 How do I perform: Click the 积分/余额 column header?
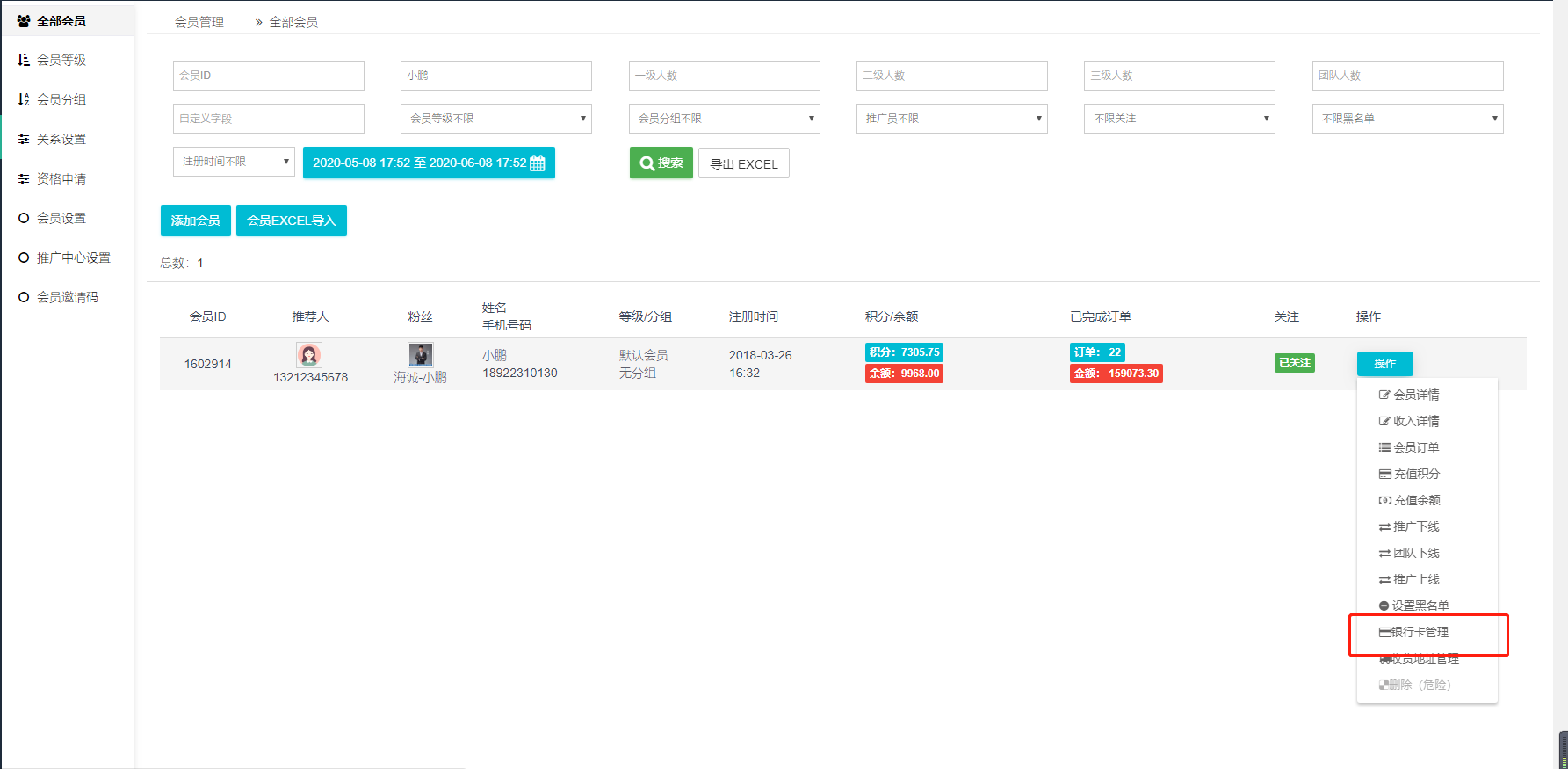[x=892, y=316]
